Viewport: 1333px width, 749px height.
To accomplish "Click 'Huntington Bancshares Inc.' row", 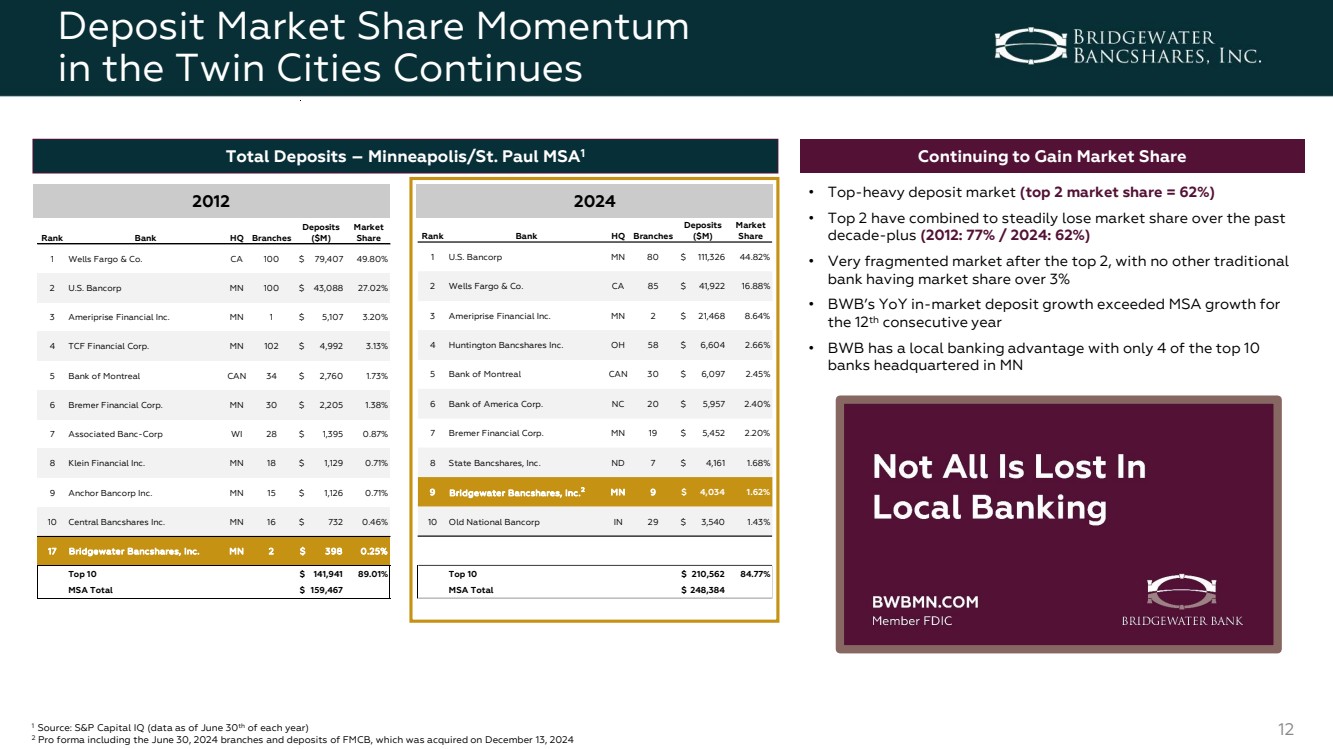I will click(594, 345).
